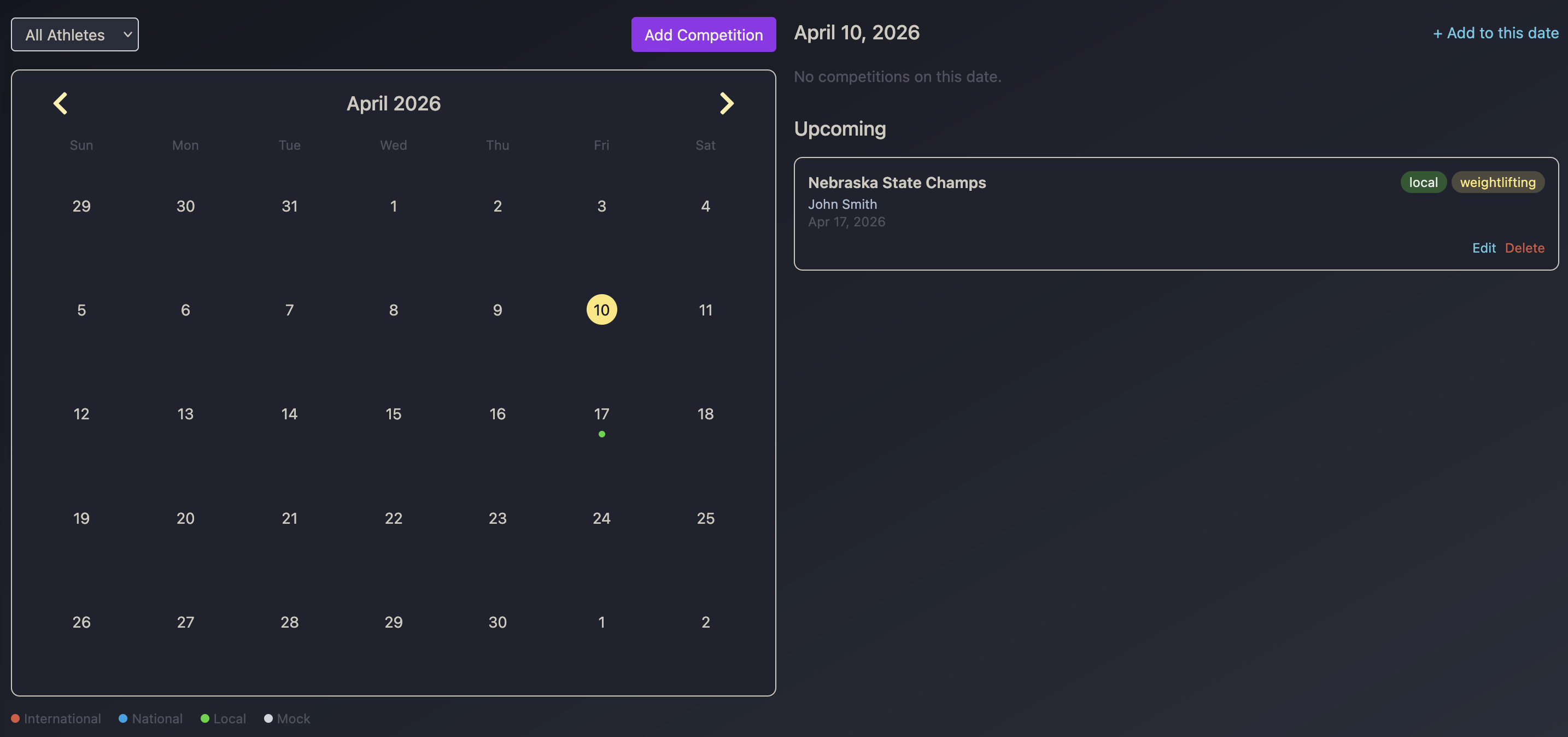Click the April 2026 month title
This screenshot has width=1568, height=737.
393,103
